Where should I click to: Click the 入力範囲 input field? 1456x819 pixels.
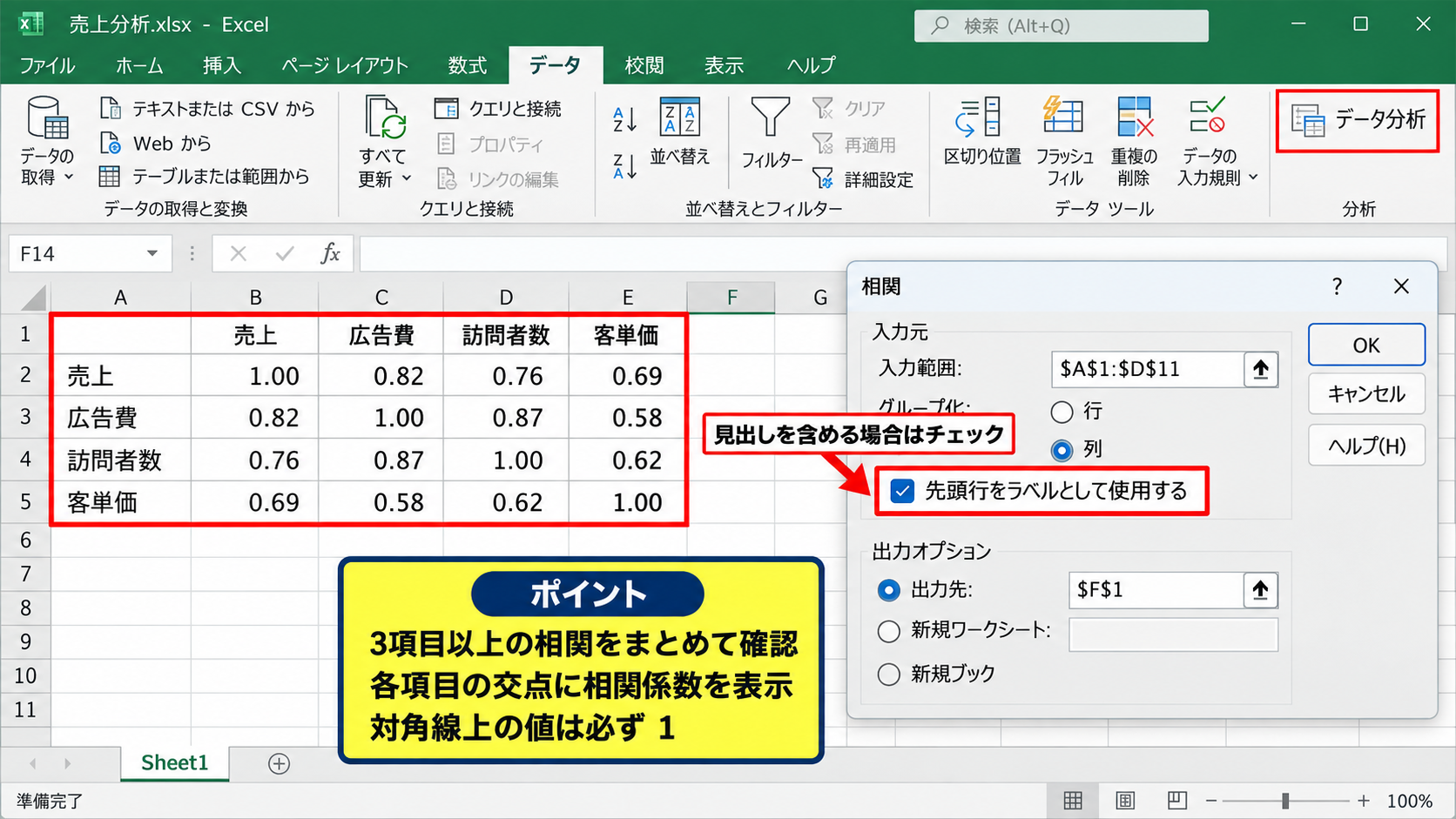1148,369
